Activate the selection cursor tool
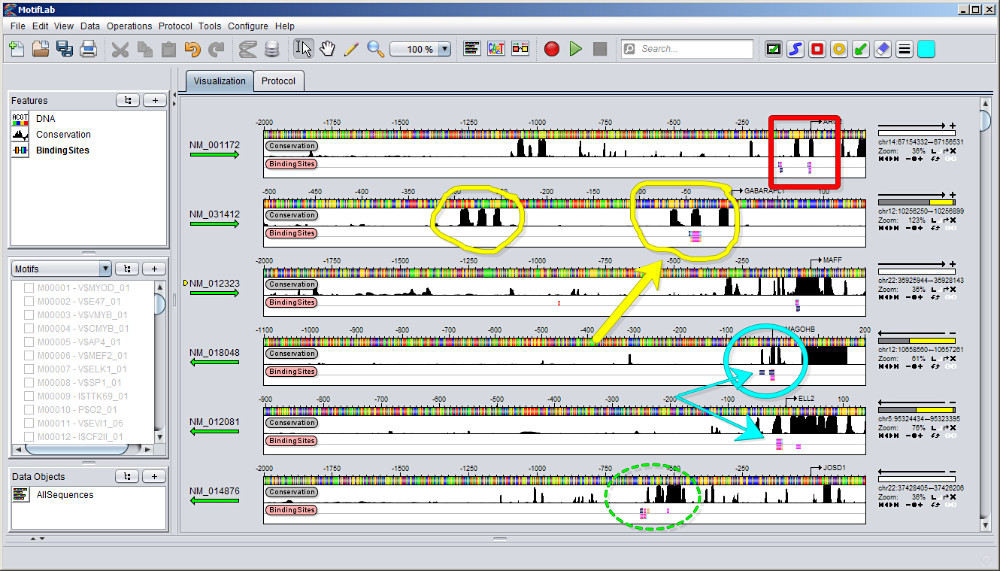Image resolution: width=1000 pixels, height=571 pixels. (304, 49)
